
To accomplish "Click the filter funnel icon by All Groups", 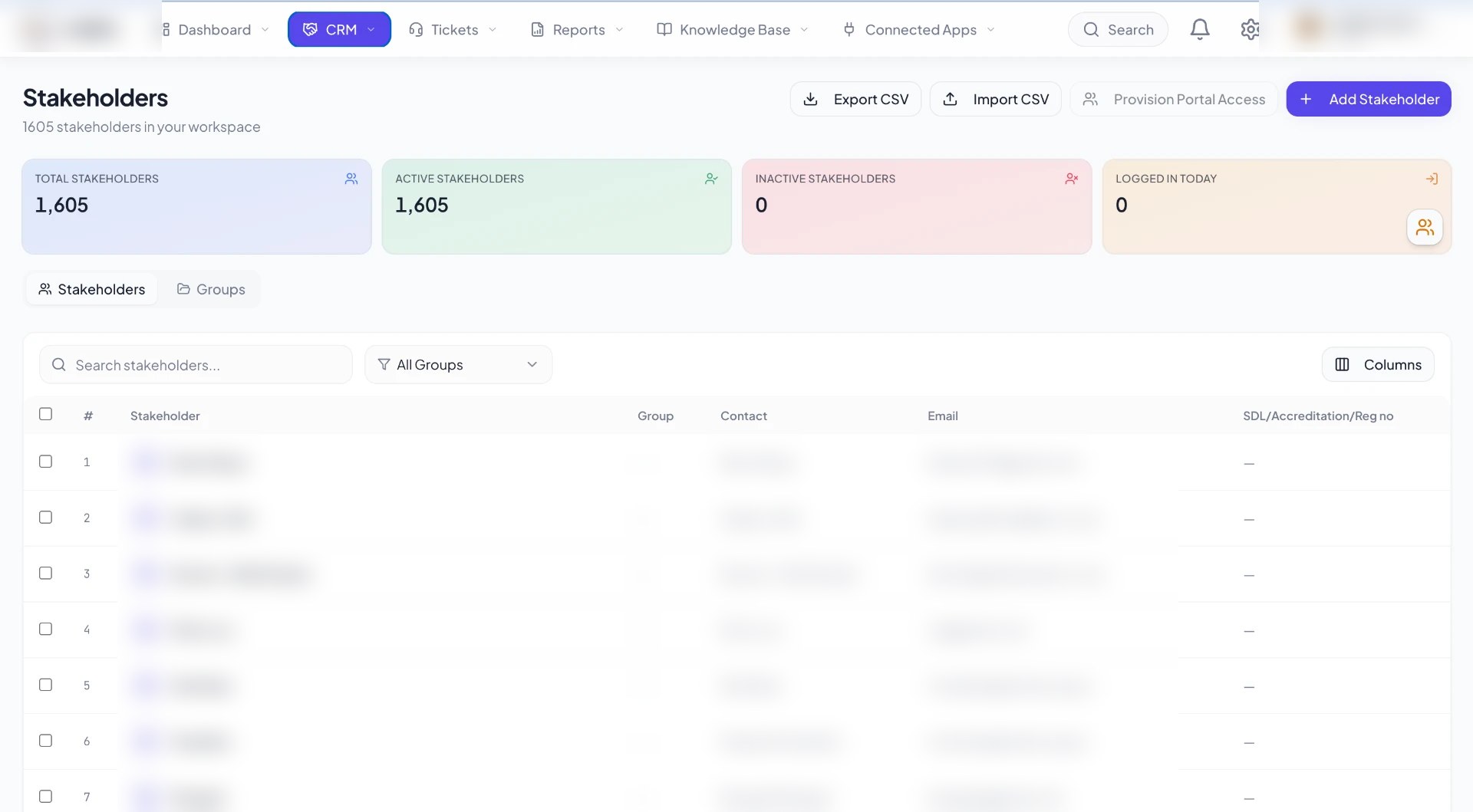I will point(384,364).
